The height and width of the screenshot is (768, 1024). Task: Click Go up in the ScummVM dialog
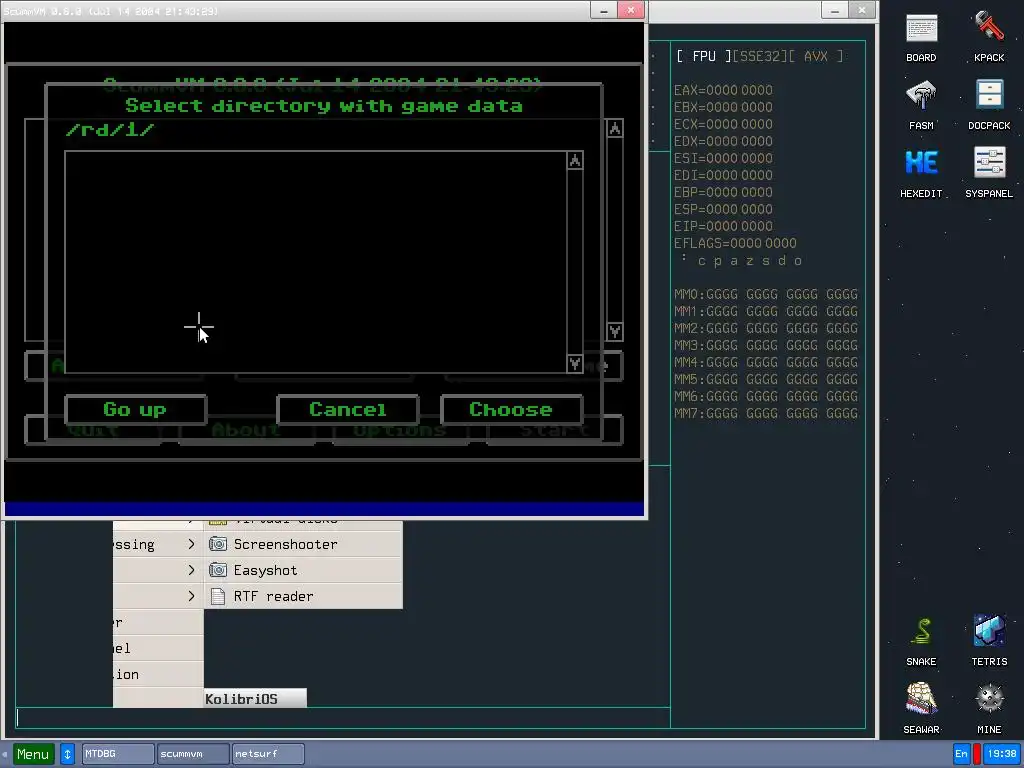(135, 409)
